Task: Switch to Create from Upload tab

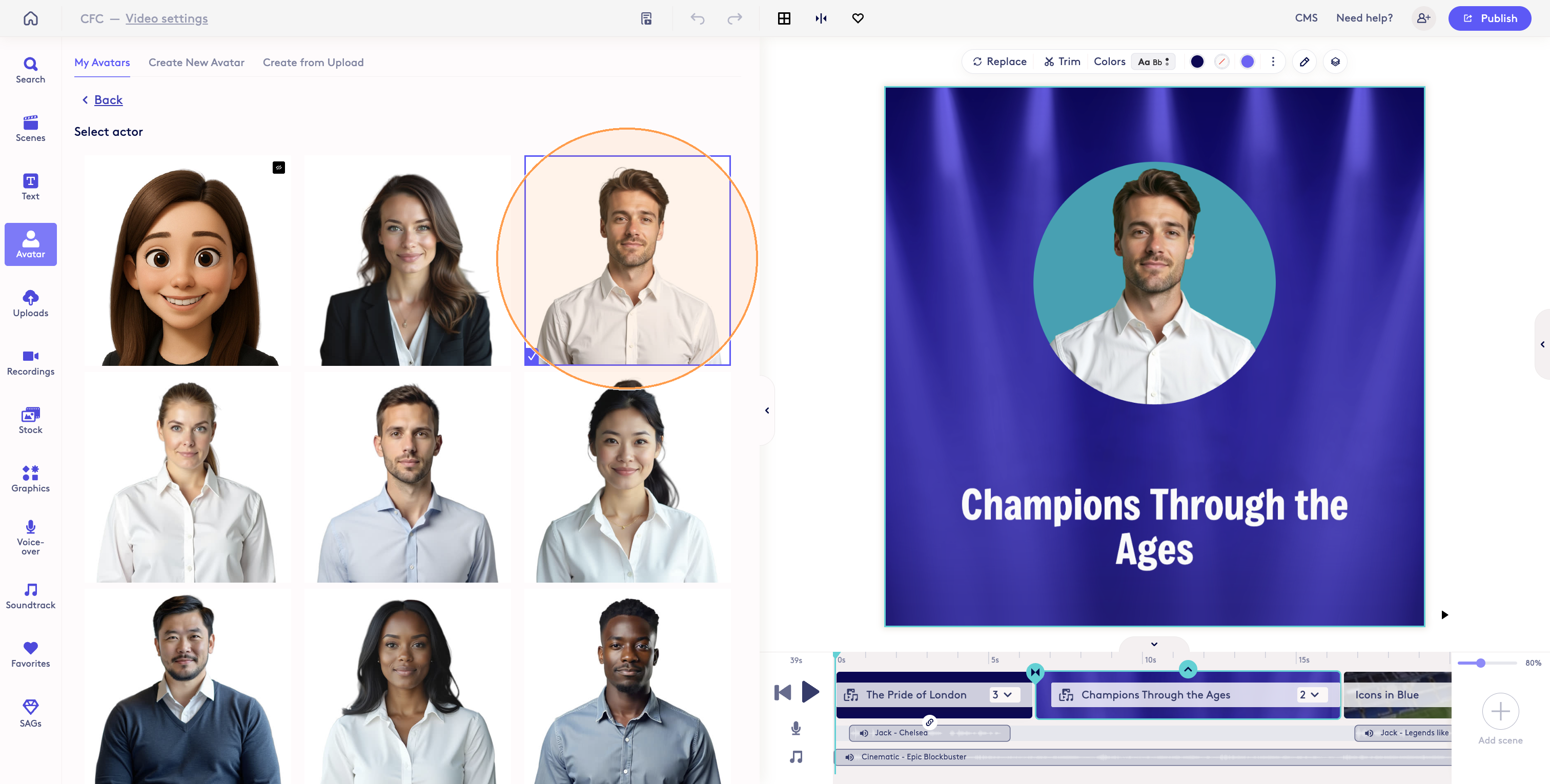Action: tap(313, 63)
